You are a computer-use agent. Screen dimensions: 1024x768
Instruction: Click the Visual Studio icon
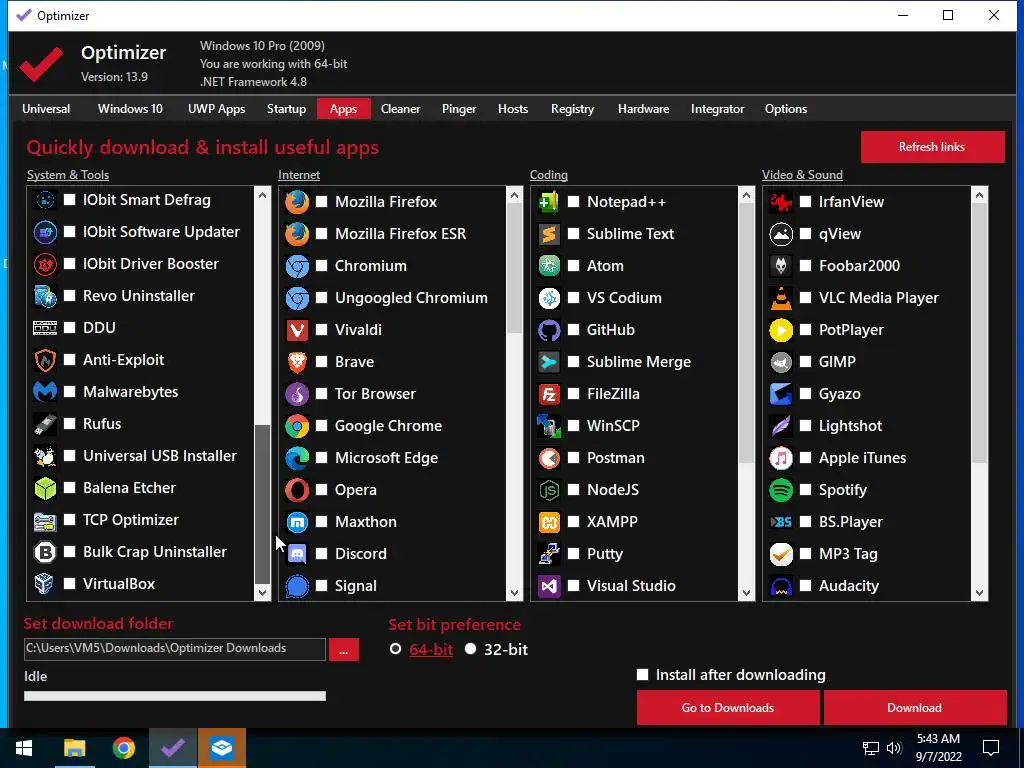coord(549,586)
